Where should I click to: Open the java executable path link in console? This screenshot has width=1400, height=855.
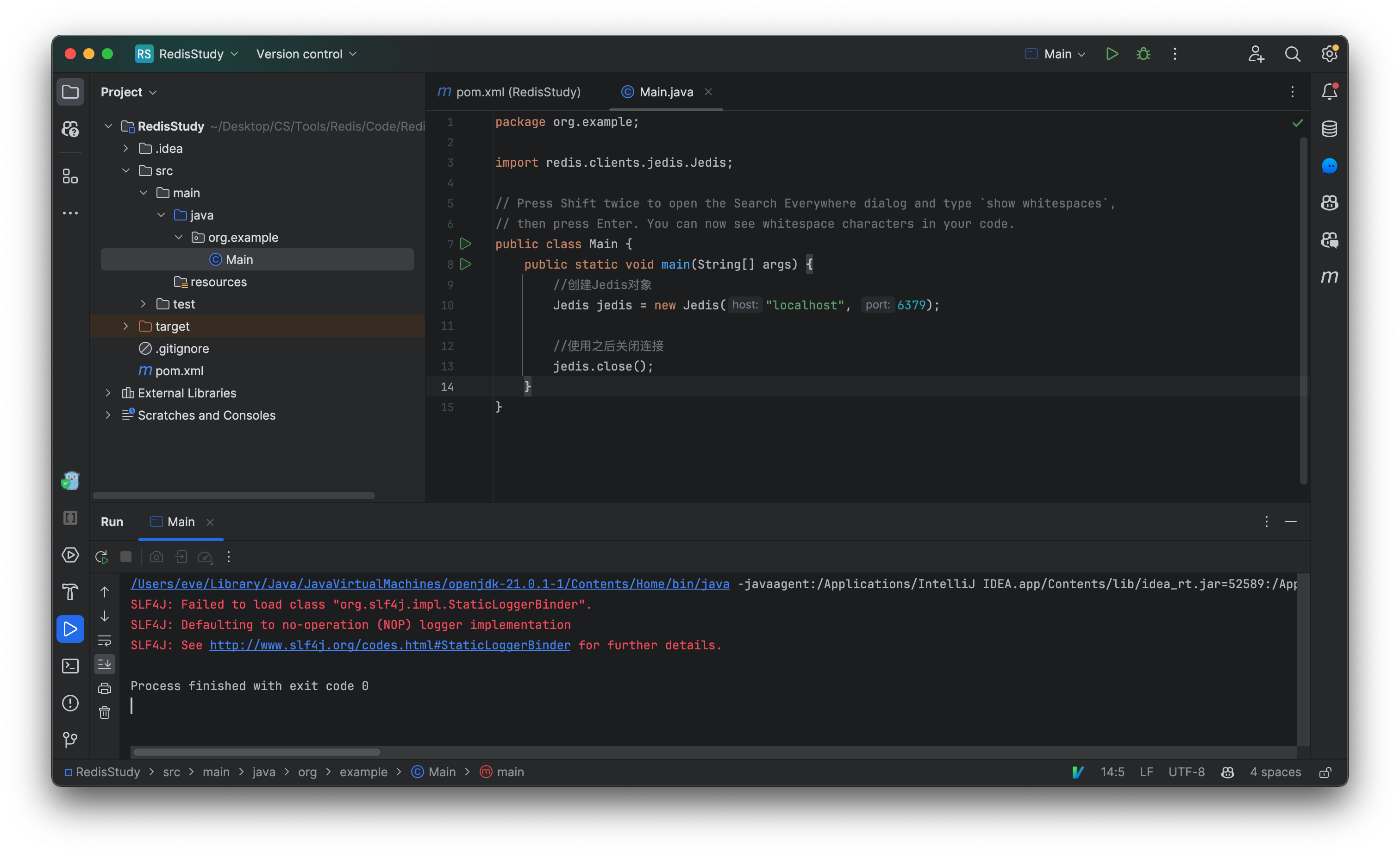(x=430, y=584)
